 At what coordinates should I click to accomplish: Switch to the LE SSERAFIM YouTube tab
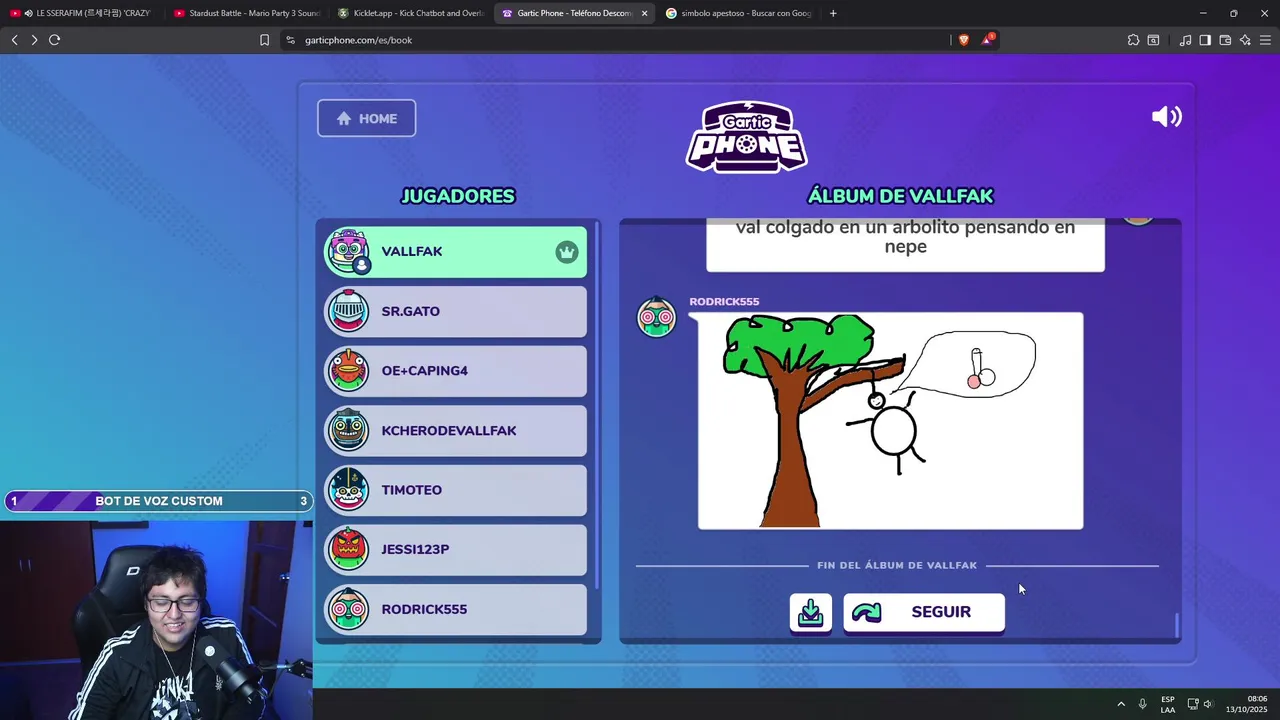tap(83, 13)
